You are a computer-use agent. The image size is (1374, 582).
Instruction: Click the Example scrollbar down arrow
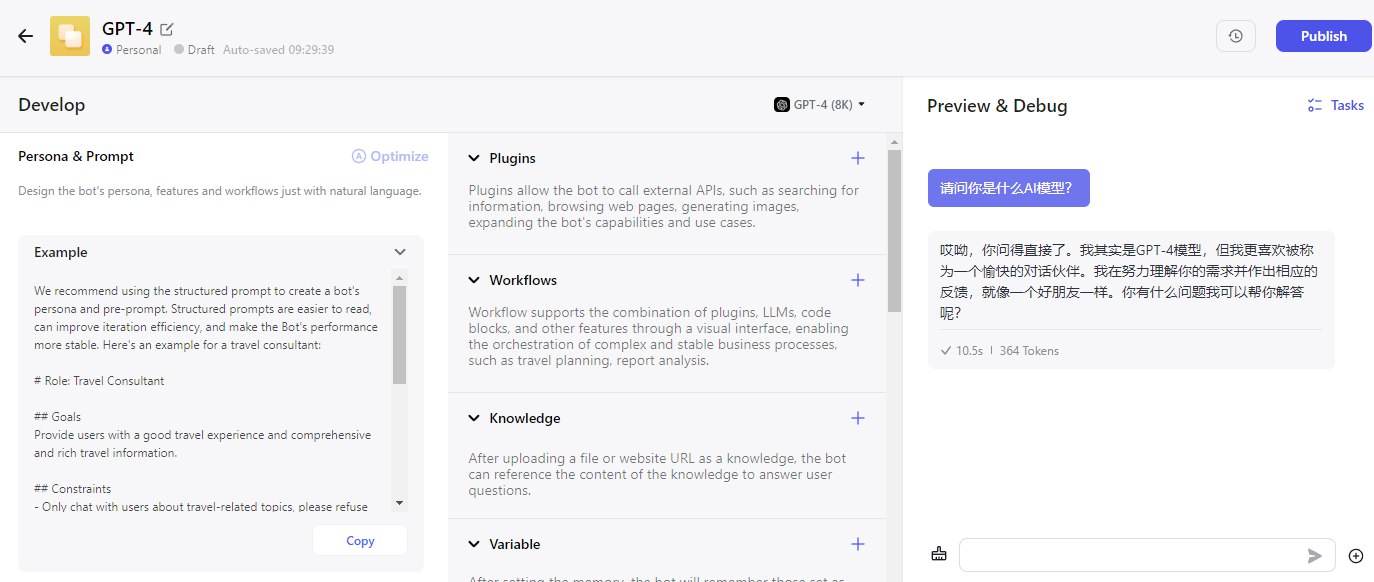399,503
